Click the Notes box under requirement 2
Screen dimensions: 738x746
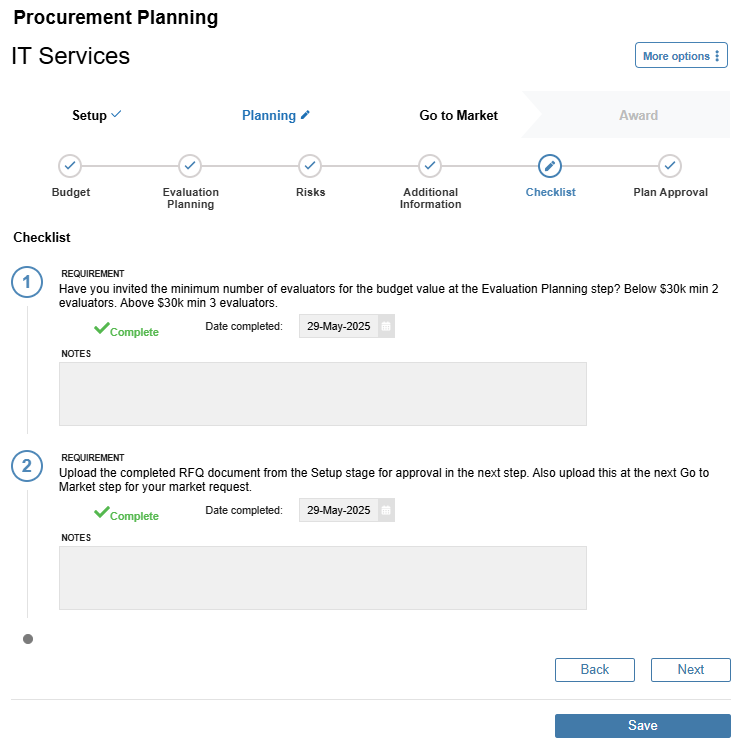coord(323,578)
